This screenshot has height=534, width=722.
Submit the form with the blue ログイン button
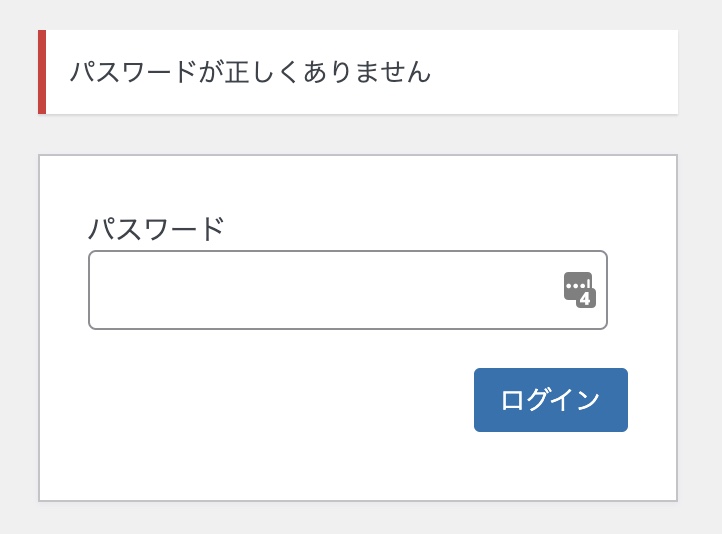coord(551,400)
